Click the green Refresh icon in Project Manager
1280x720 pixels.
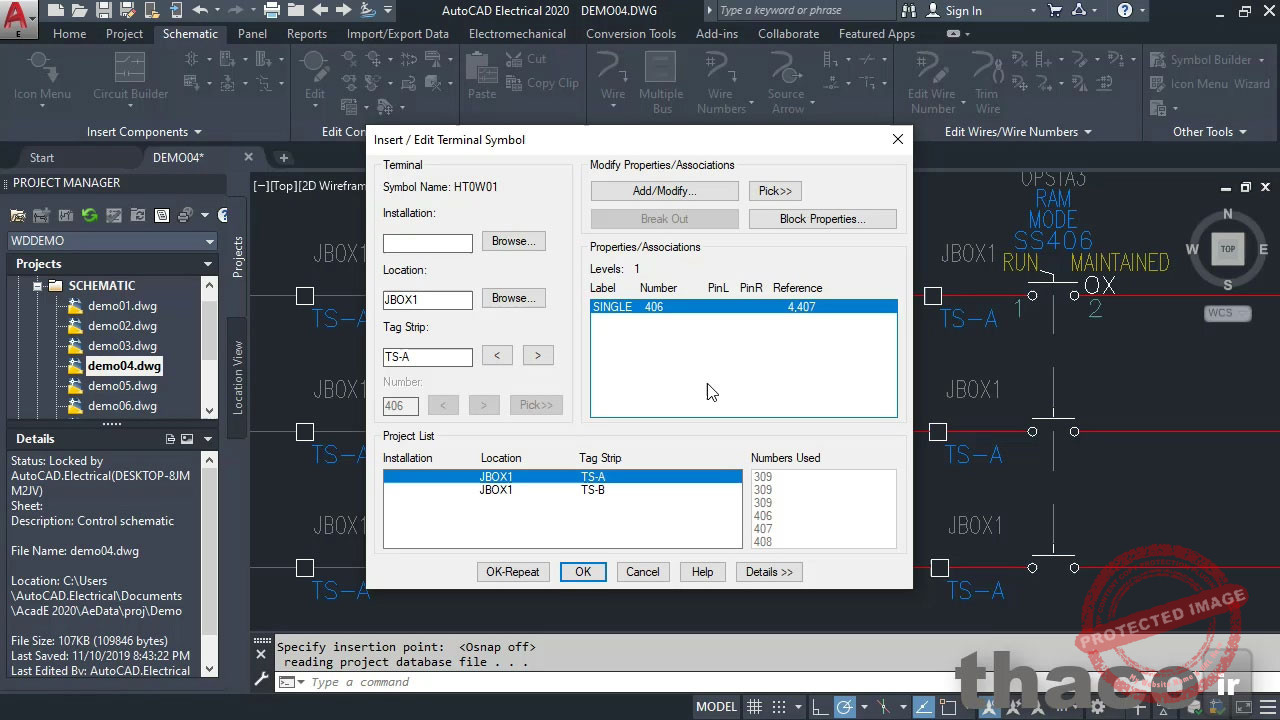click(90, 215)
